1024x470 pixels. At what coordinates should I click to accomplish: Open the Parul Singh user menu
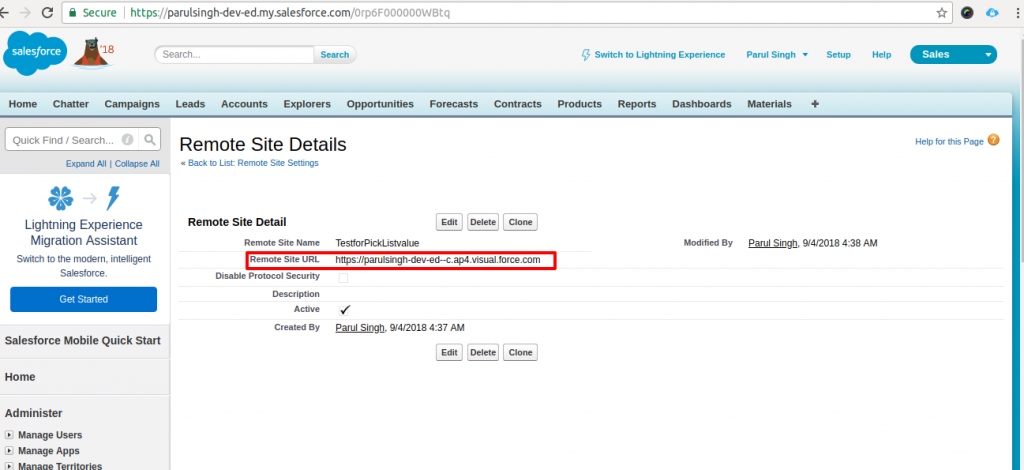(777, 55)
